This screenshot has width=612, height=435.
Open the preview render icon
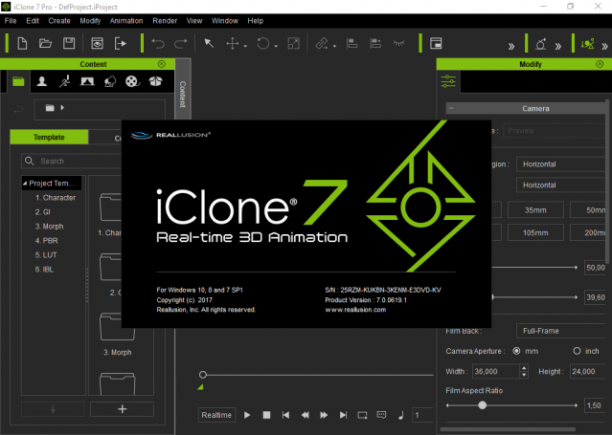click(x=97, y=43)
